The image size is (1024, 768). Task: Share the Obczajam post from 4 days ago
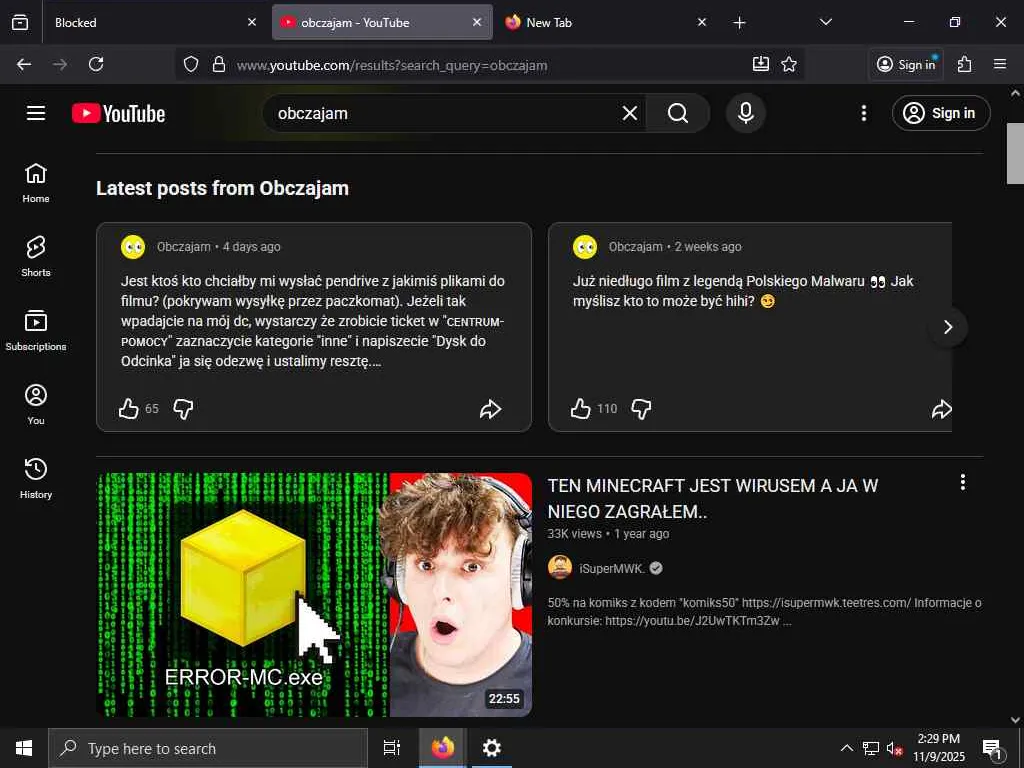tap(490, 409)
